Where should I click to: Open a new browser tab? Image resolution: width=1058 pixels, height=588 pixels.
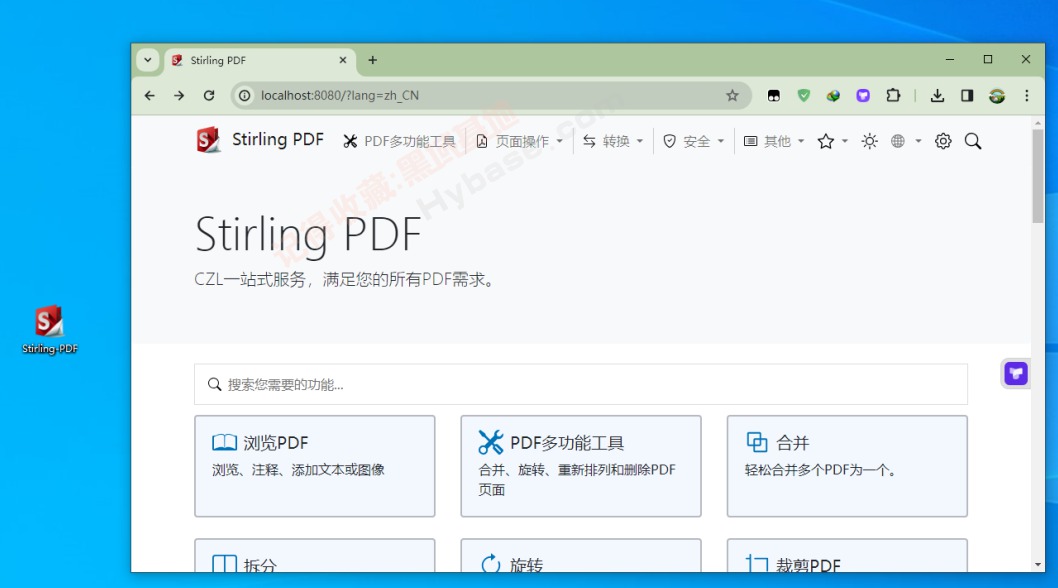[x=372, y=60]
